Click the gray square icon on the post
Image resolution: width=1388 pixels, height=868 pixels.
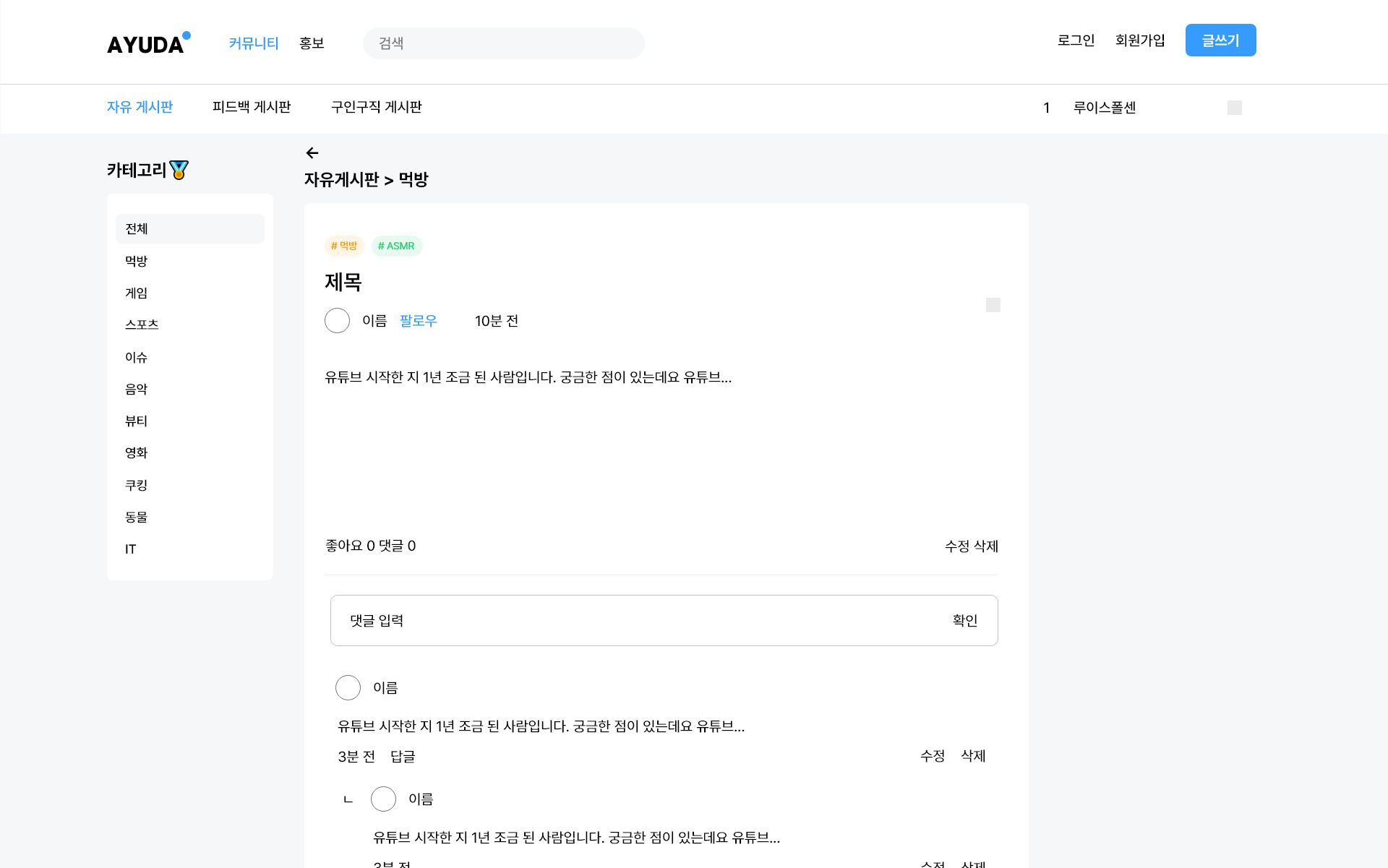(993, 305)
